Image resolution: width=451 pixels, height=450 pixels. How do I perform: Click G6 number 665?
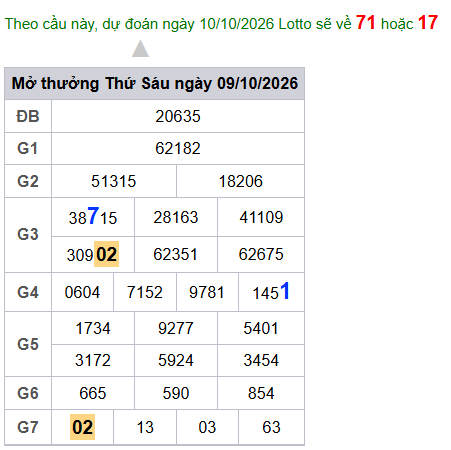coord(93,393)
